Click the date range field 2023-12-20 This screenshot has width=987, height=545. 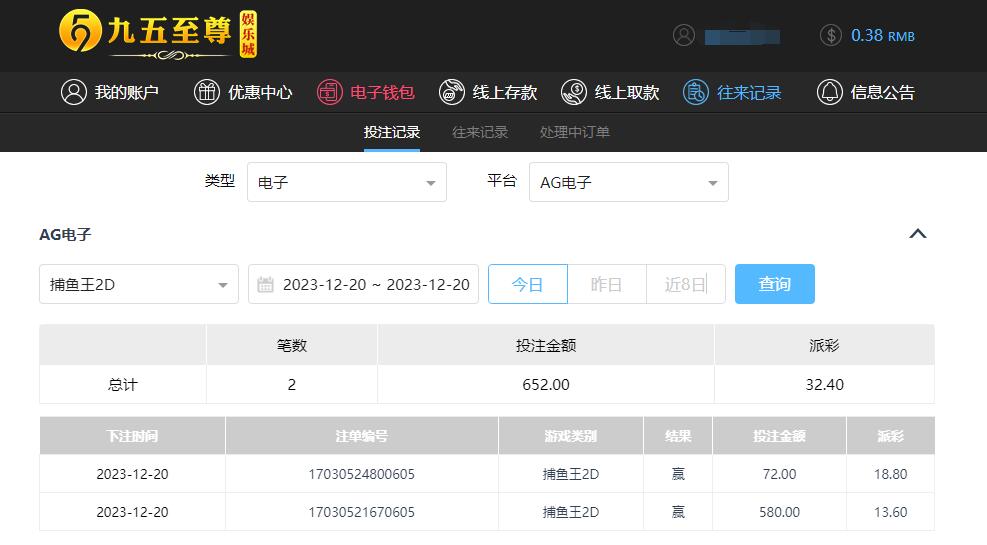[363, 284]
